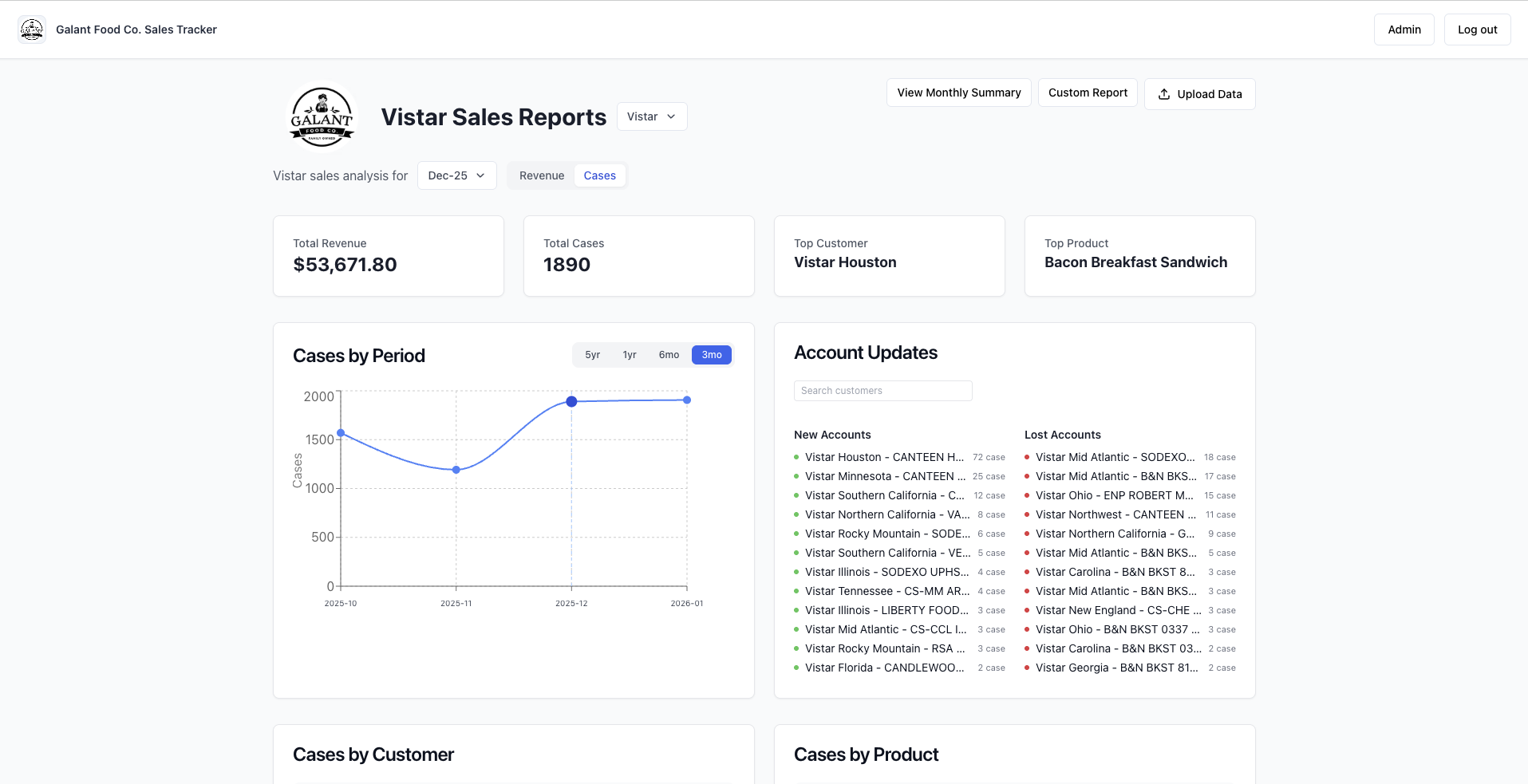The height and width of the screenshot is (784, 1528).
Task: Click Galant Food Co. Sales Tracker title
Action: tap(136, 30)
